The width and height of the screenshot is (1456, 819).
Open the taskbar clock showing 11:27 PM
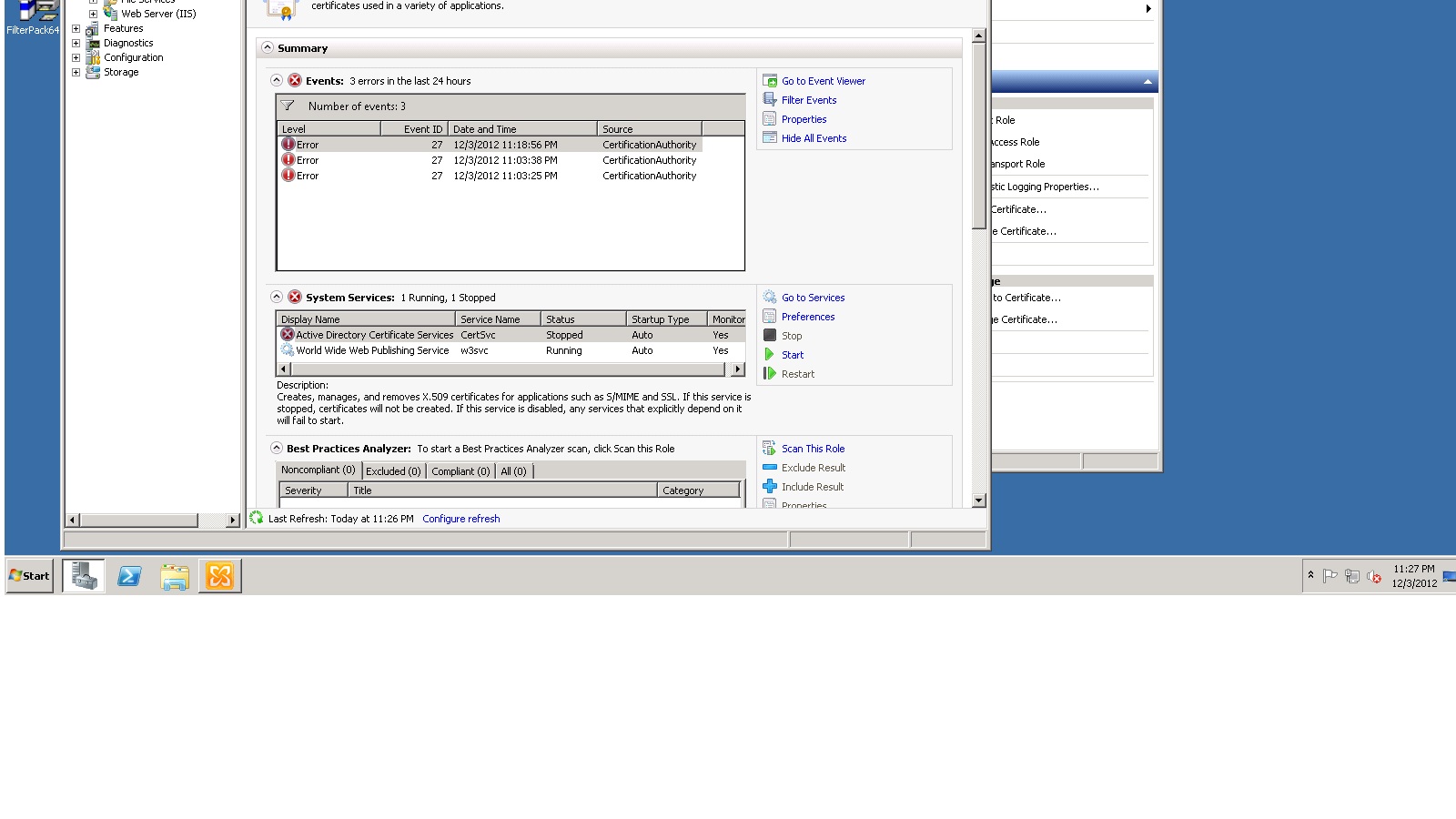(1414, 576)
